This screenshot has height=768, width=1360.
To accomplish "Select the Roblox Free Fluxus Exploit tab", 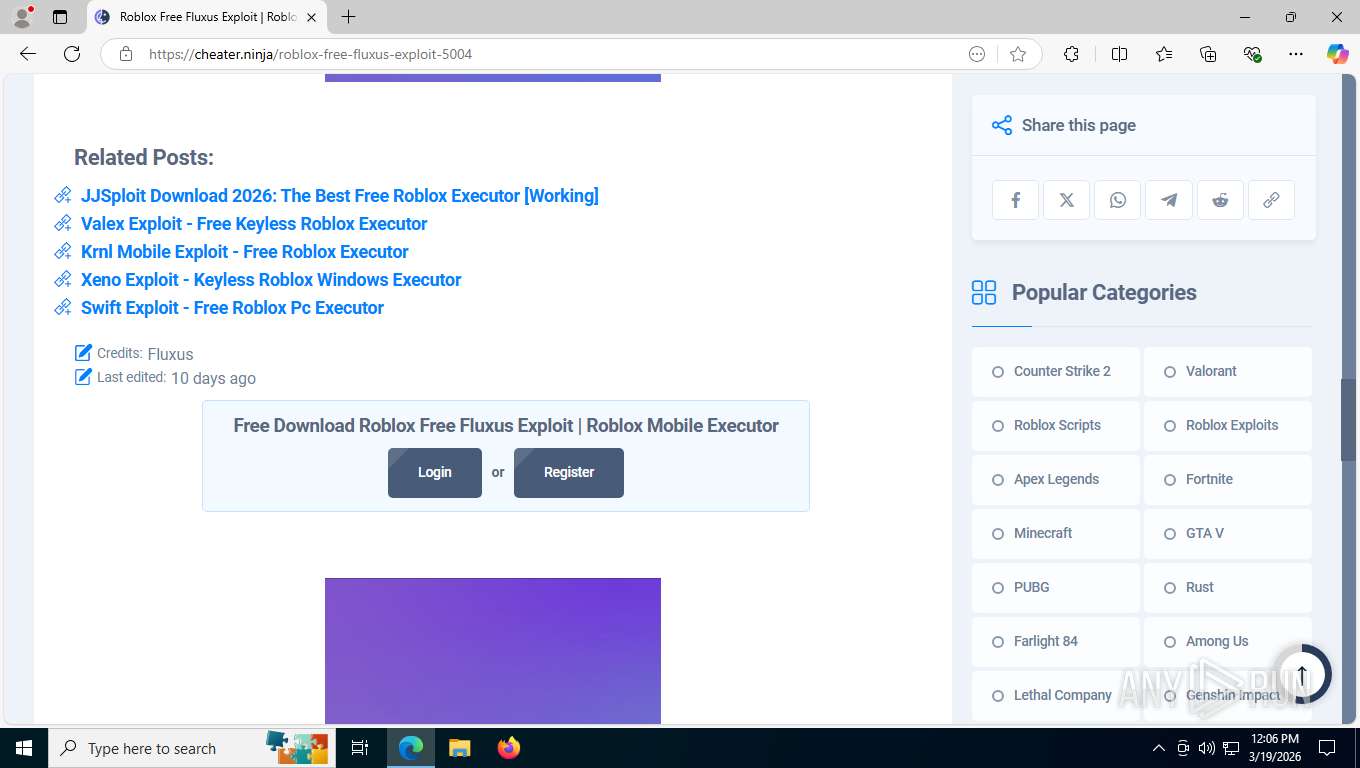I will (x=208, y=17).
